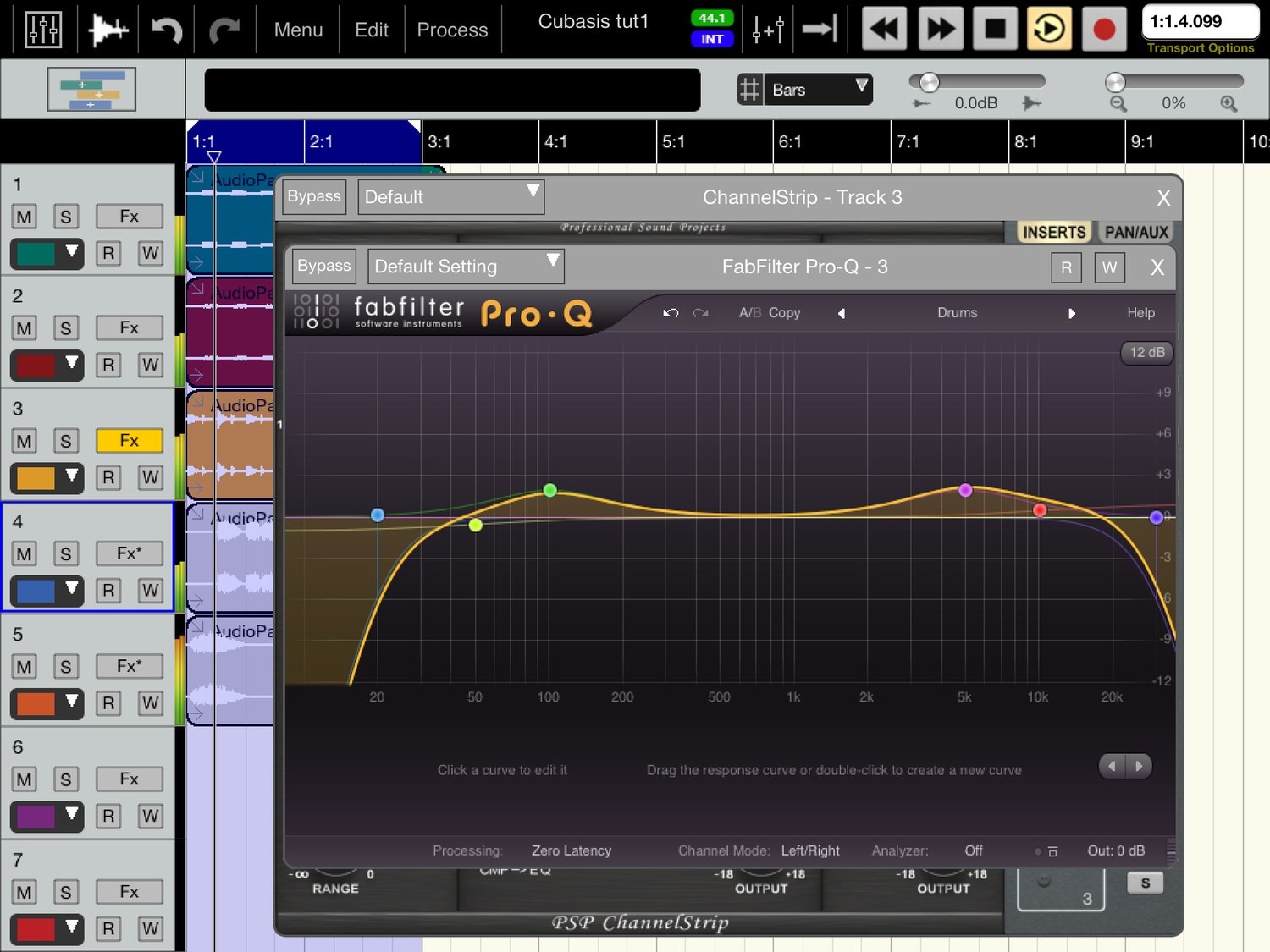Open the ChannelStrip Default preset dropdown
The image size is (1270, 952).
click(x=451, y=197)
